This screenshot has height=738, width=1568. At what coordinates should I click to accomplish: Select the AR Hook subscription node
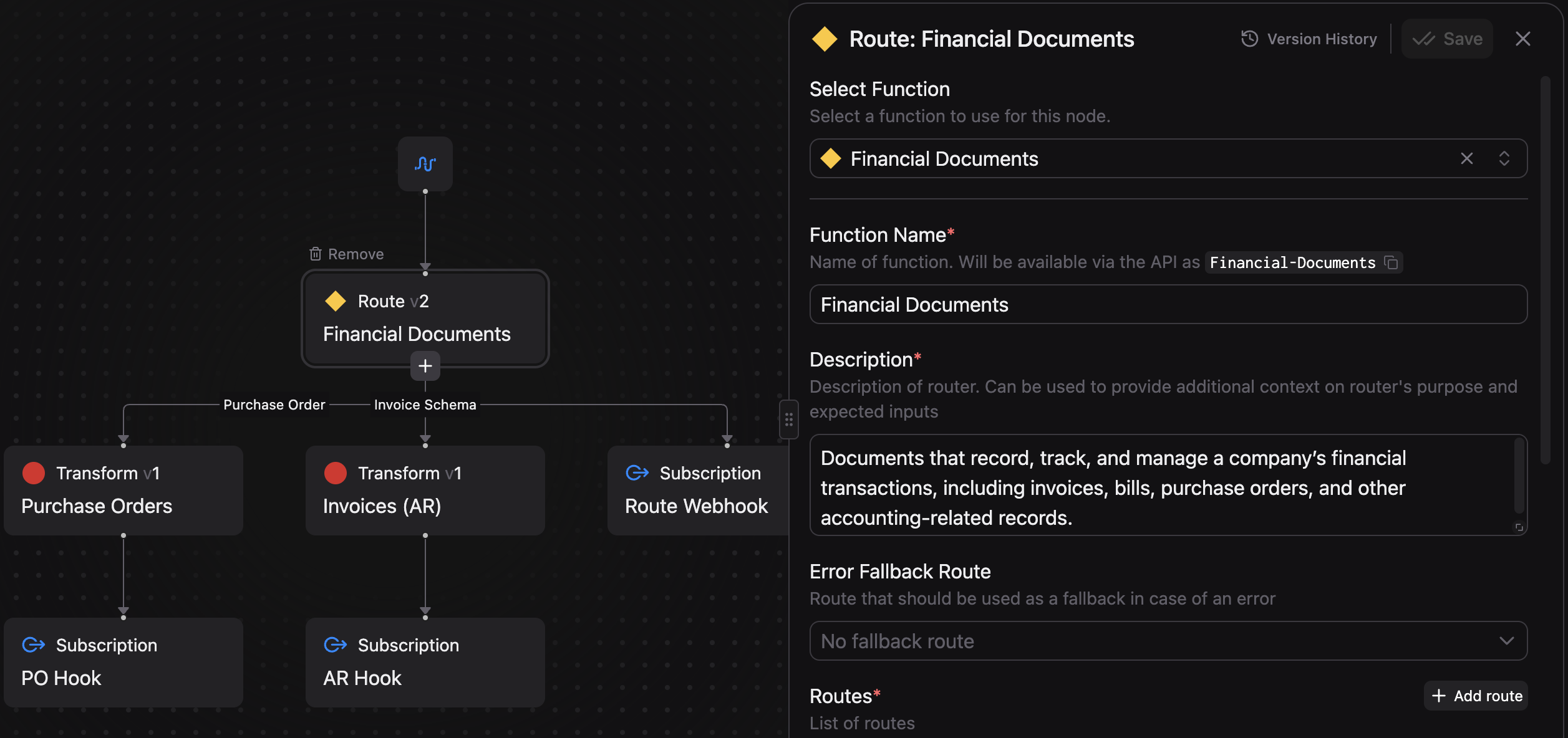(x=425, y=662)
